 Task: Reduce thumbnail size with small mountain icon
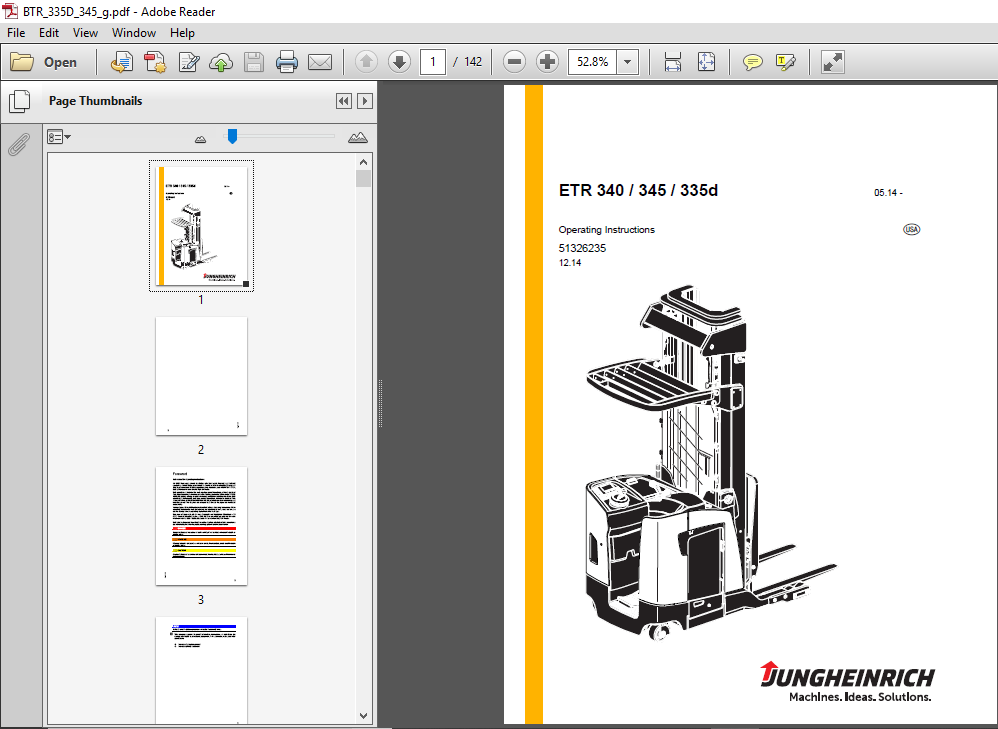point(200,138)
